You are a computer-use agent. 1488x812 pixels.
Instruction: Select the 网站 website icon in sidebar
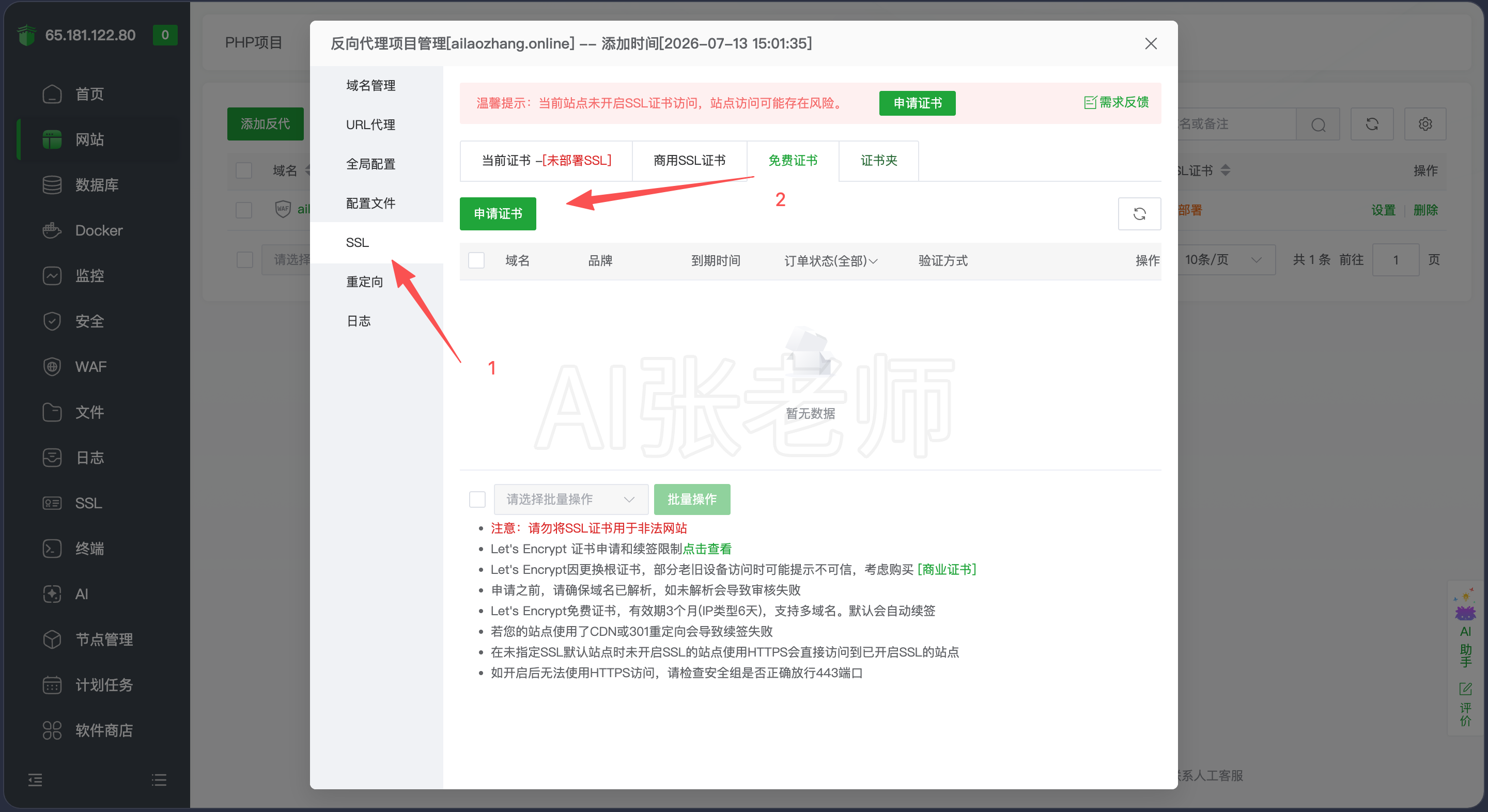[x=52, y=140]
